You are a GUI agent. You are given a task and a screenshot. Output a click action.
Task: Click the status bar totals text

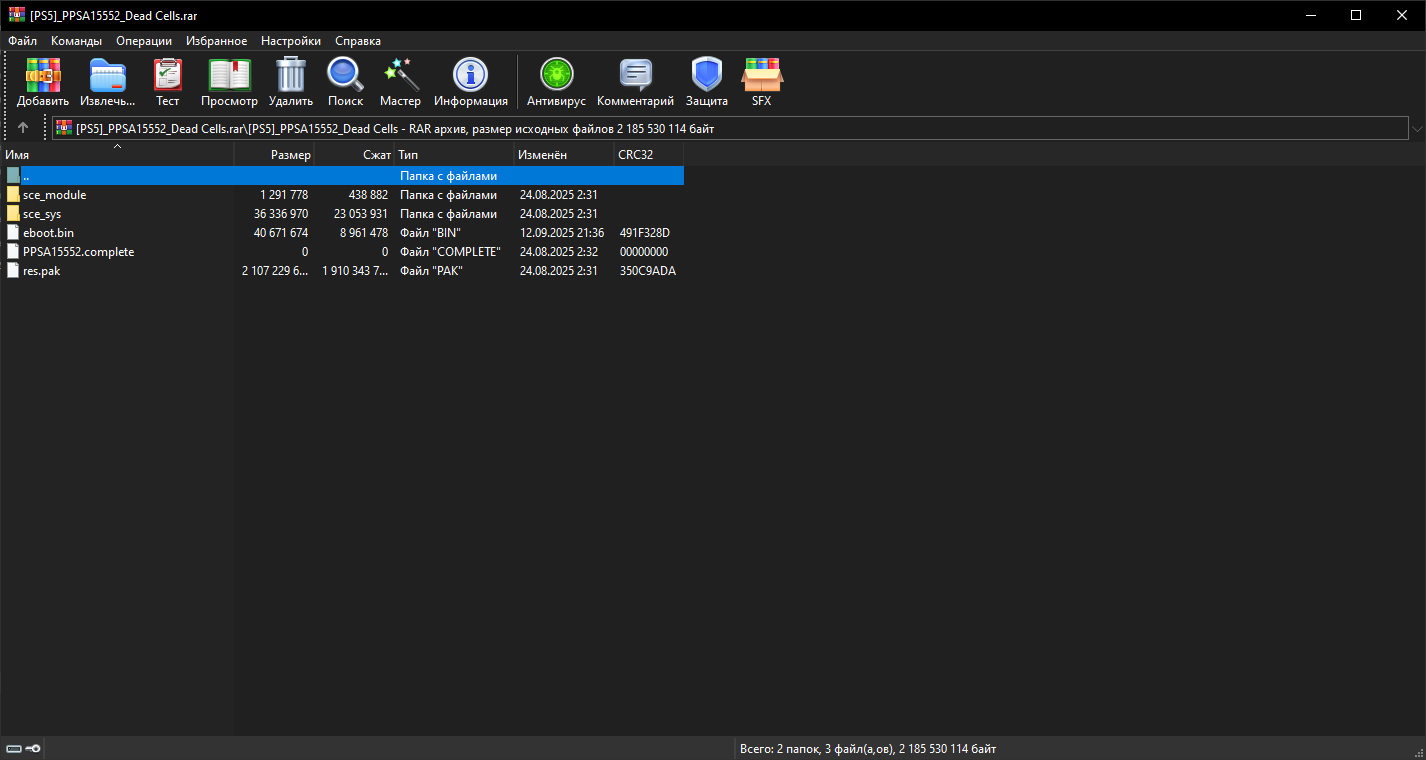coord(868,749)
